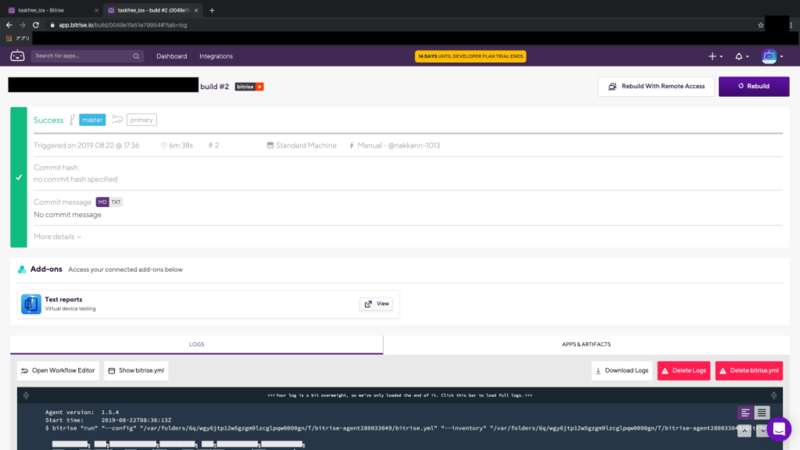Open Workflow Editor
Viewport: 800px width, 450px height.
click(x=58, y=370)
